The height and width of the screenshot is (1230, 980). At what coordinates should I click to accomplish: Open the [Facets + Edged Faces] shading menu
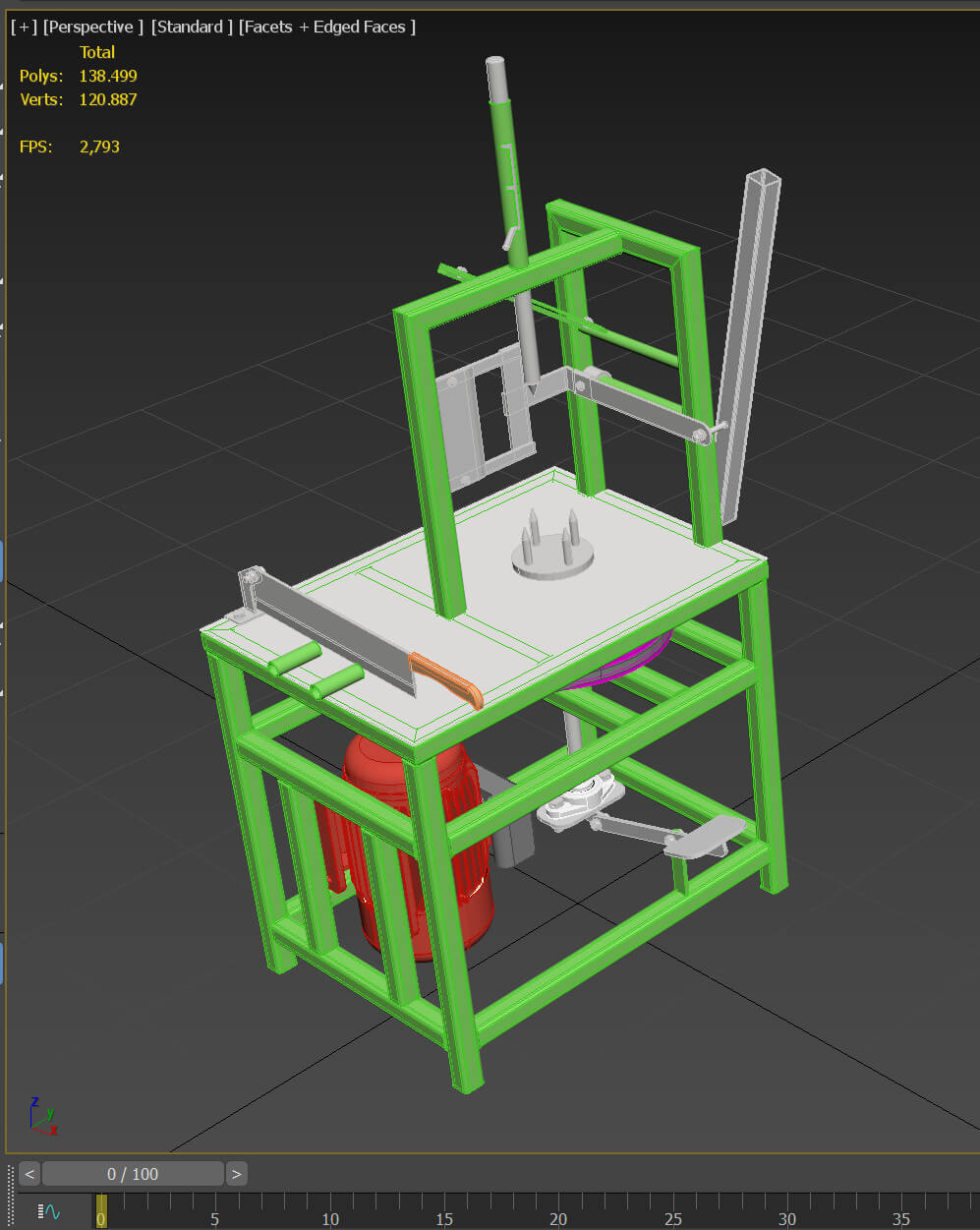point(327,27)
